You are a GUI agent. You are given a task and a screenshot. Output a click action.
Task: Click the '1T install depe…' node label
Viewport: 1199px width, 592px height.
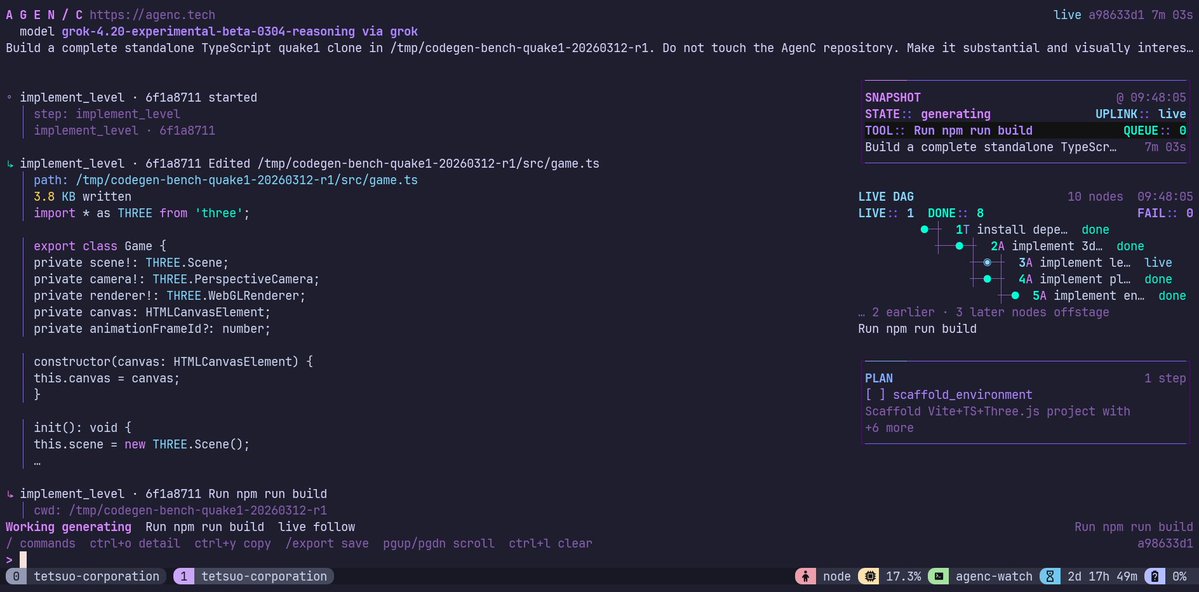tap(1011, 229)
